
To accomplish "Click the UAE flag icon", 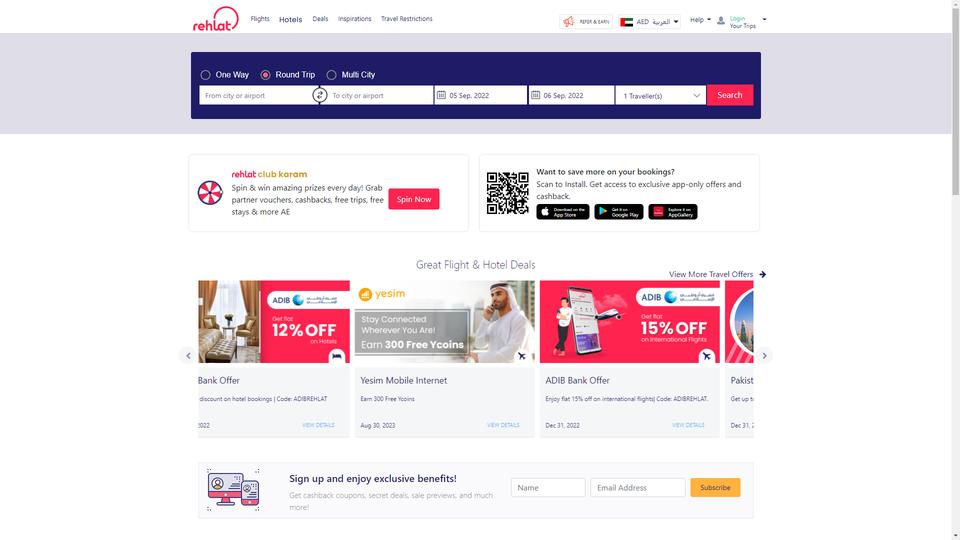I will (626, 22).
